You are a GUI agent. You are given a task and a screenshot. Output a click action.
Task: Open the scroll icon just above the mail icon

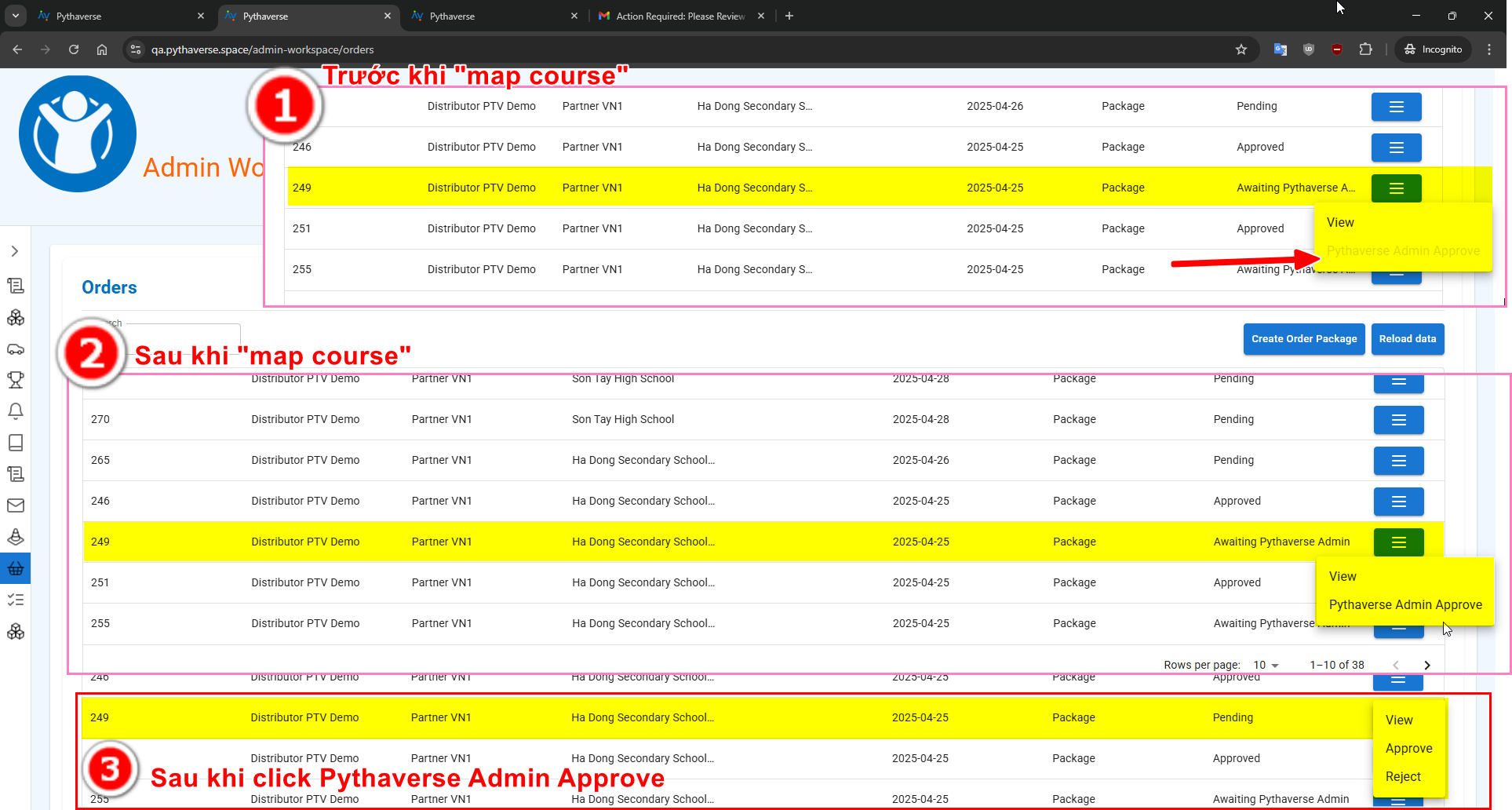[15, 474]
